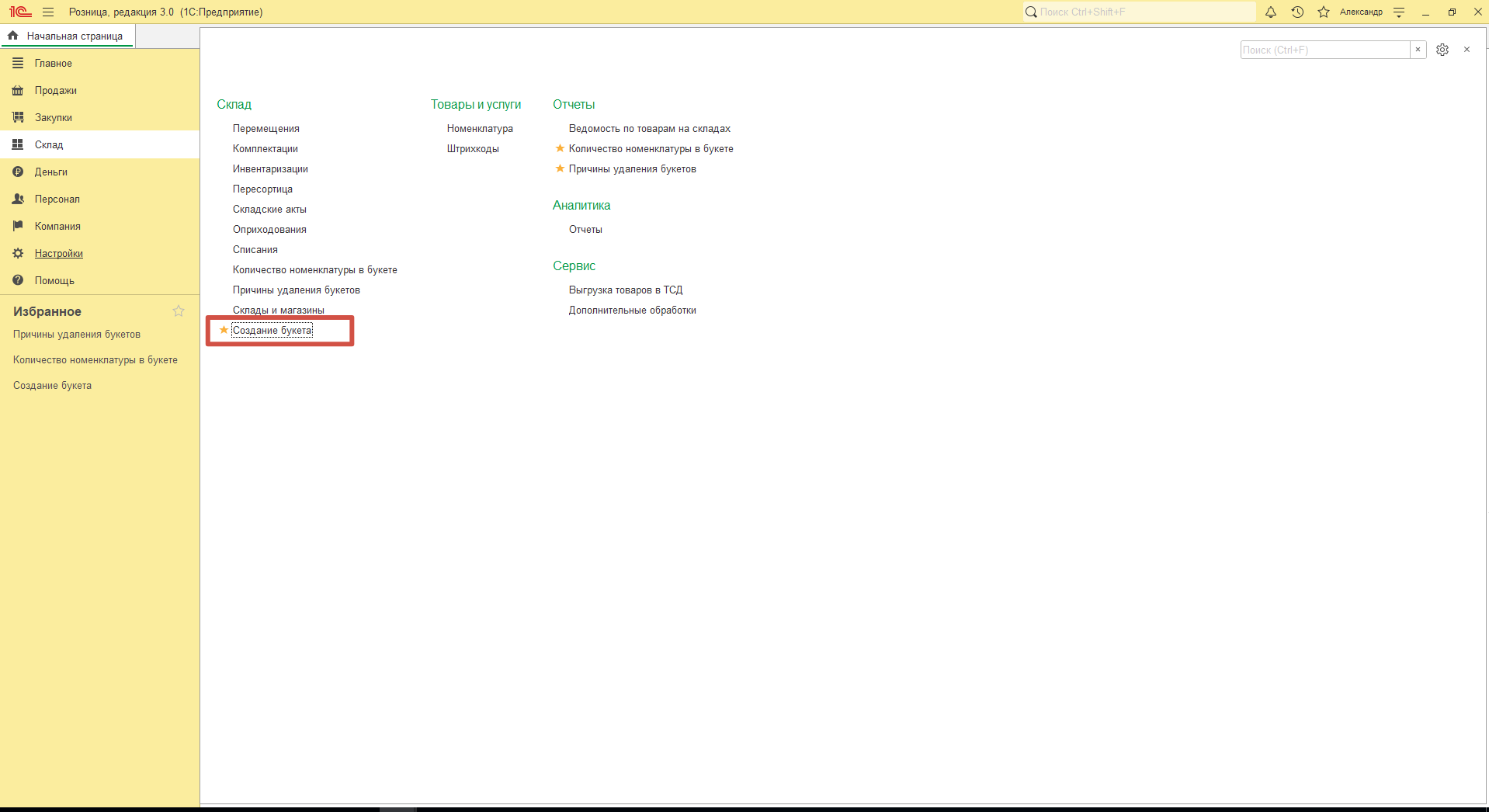
Task: Open the history clock icon
Action: click(1297, 12)
